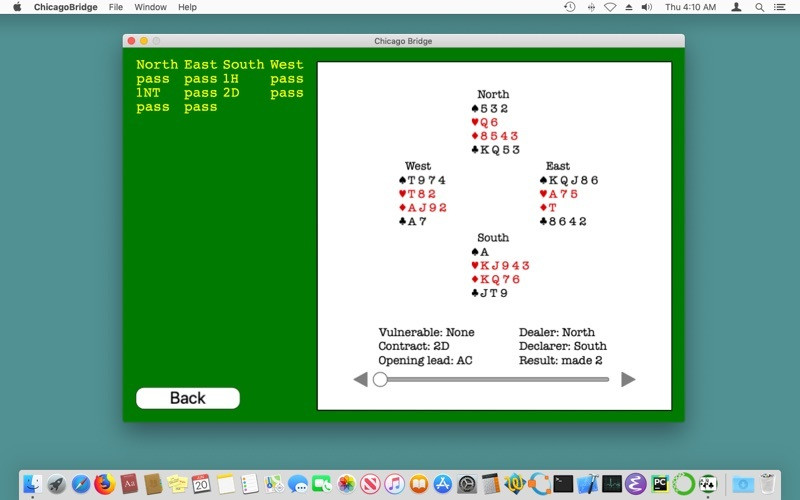Open Activity Monitor in the dock
The height and width of the screenshot is (500, 800).
[612, 484]
